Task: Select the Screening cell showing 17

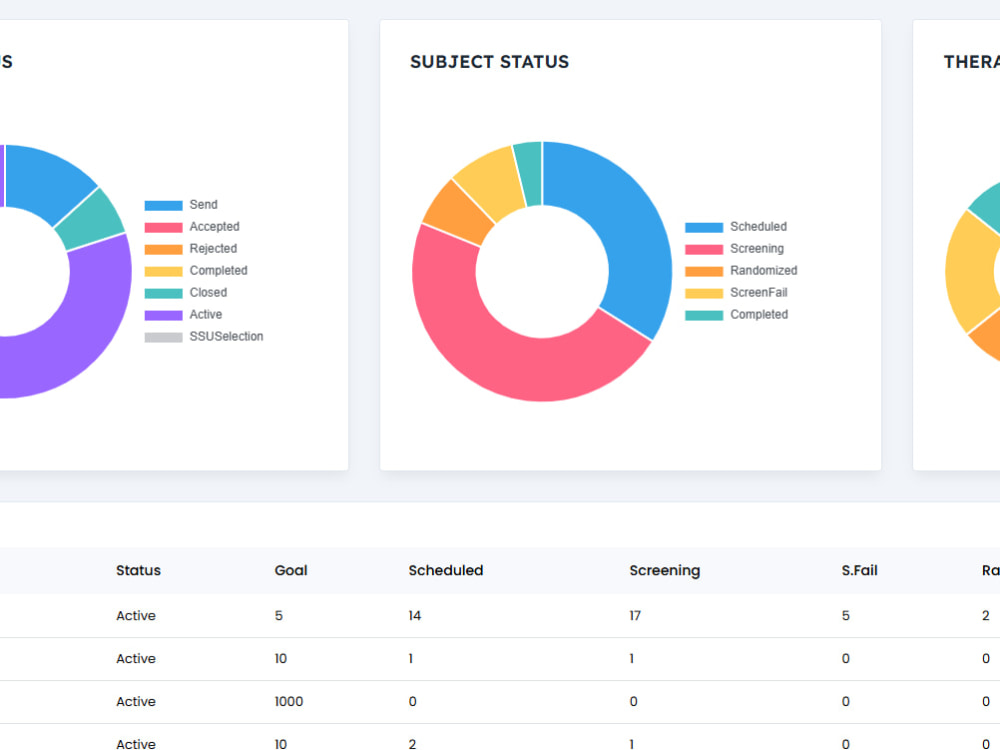Action: pos(635,615)
